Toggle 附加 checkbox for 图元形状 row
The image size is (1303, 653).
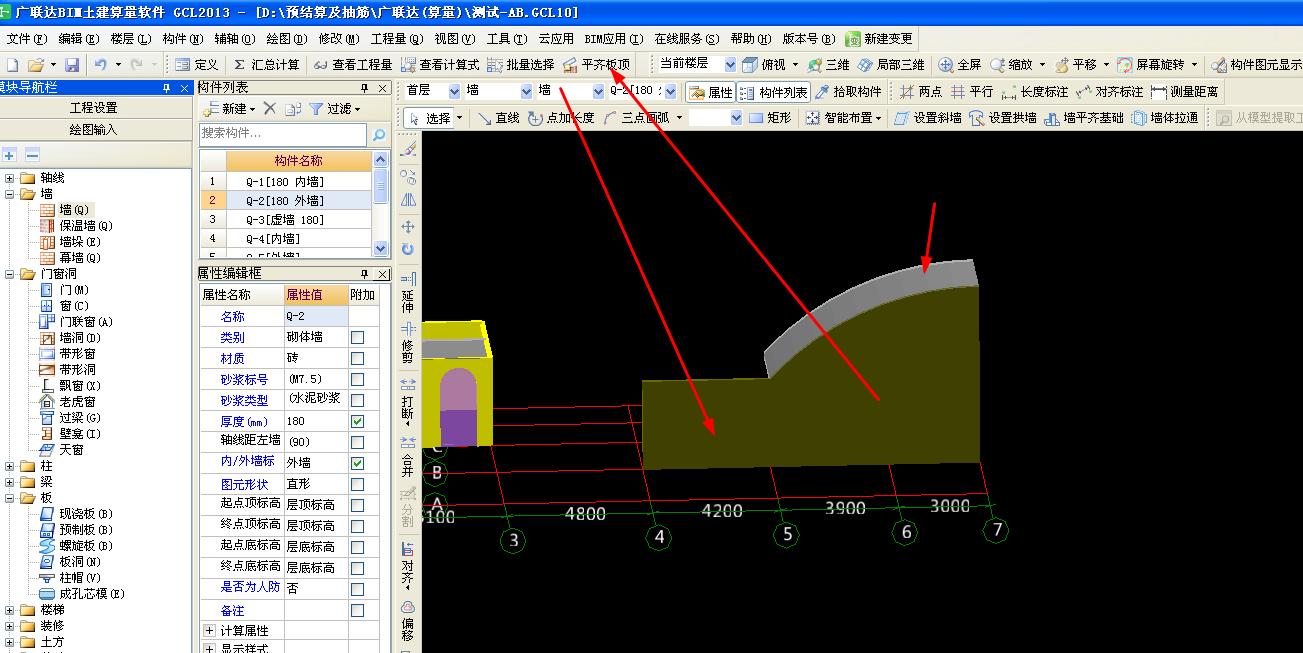click(x=357, y=485)
